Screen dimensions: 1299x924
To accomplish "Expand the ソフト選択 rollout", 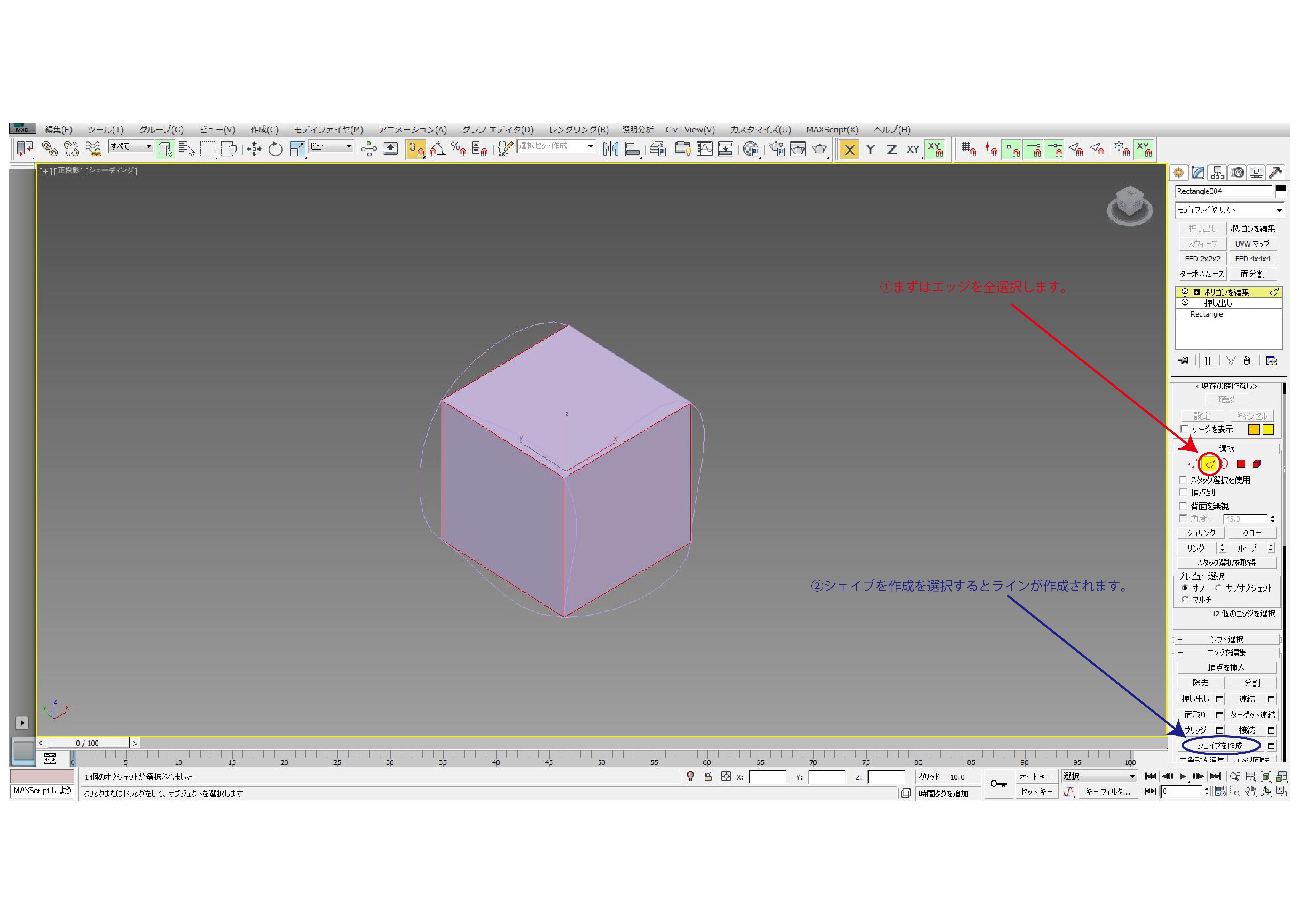I will click(x=1226, y=639).
